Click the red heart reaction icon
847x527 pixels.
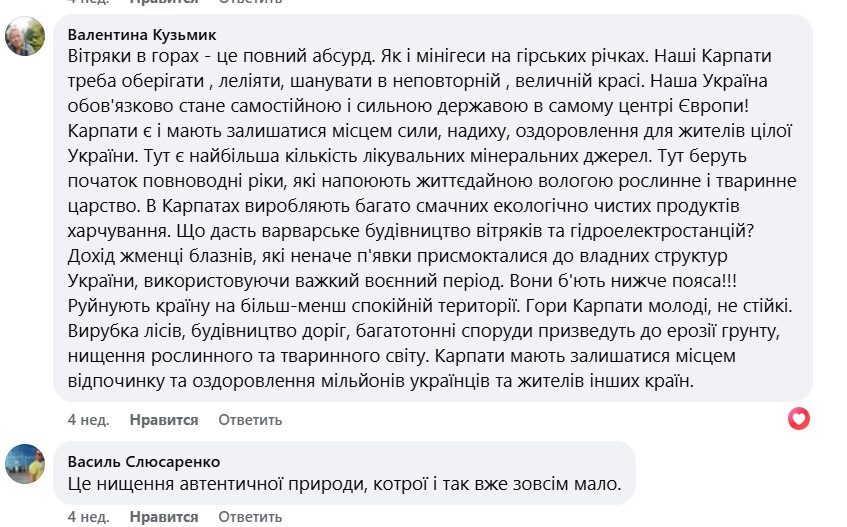pos(798,418)
